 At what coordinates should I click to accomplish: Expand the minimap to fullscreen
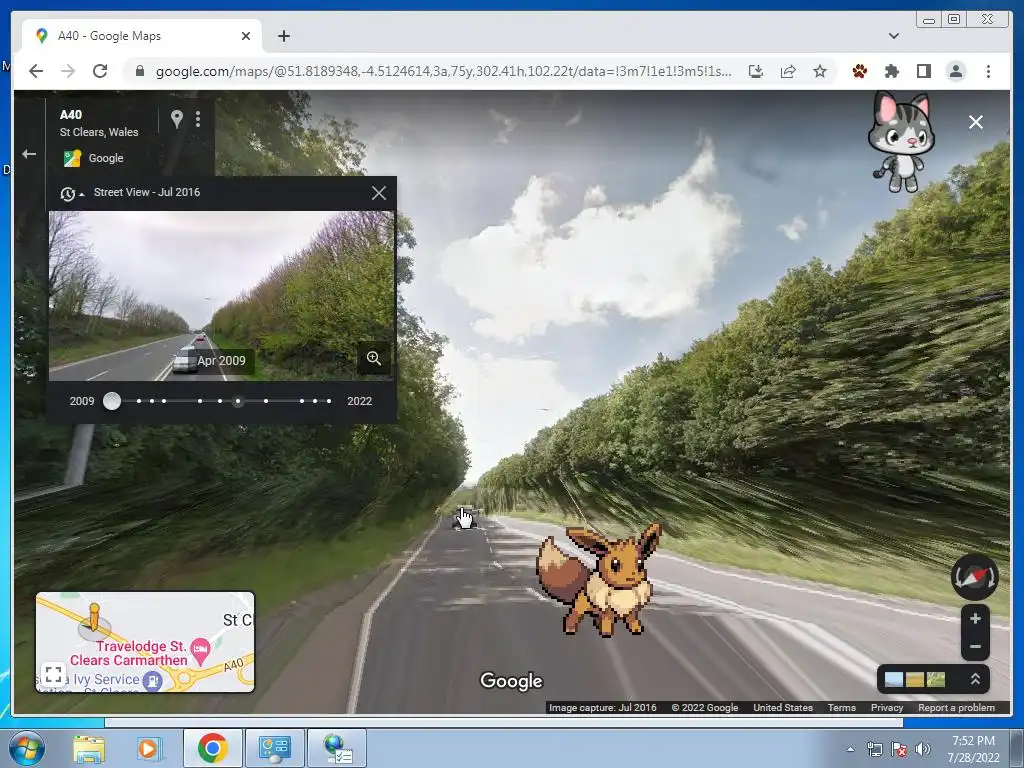pyautogui.click(x=54, y=674)
